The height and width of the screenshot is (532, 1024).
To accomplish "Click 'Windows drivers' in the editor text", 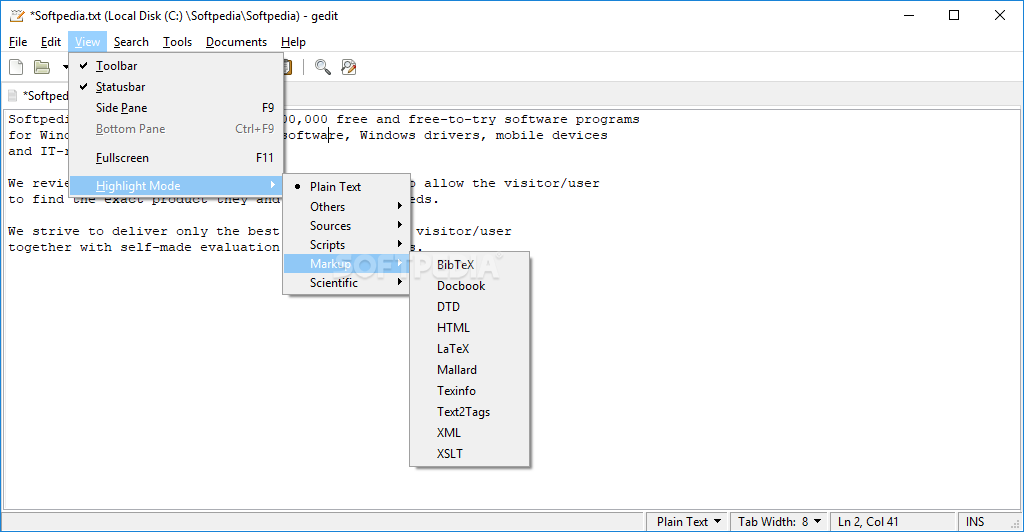I will (420, 135).
